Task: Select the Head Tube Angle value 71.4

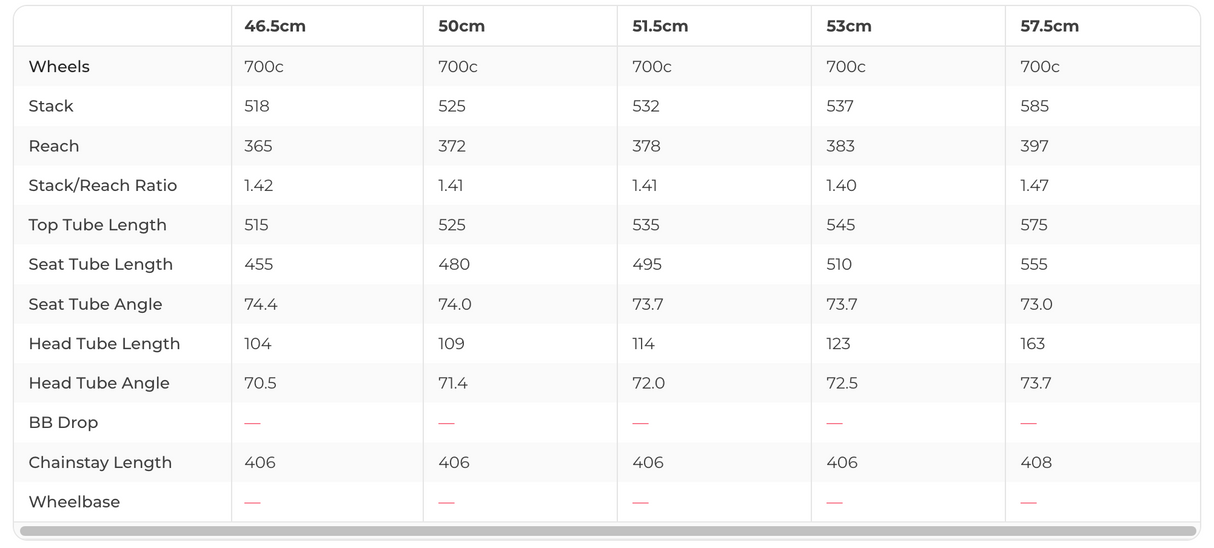Action: 453,383
